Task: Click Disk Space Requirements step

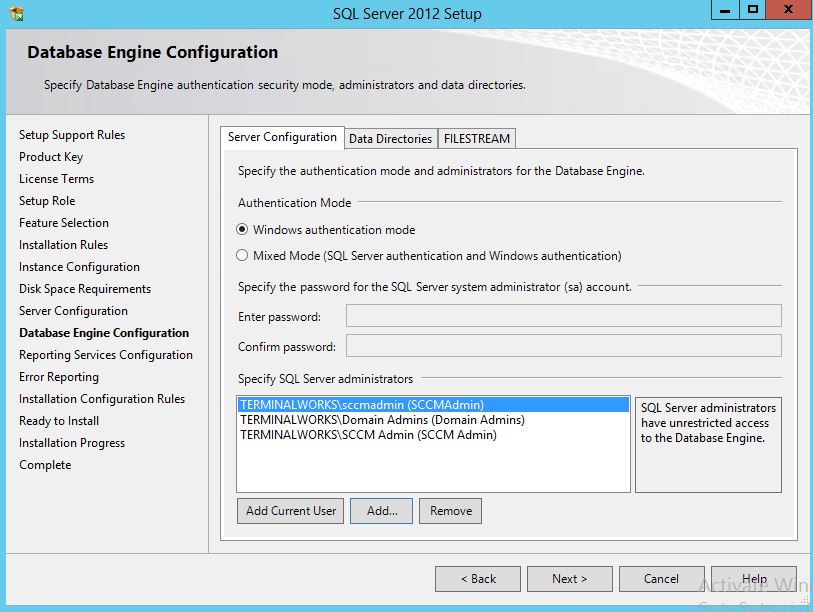Action: point(85,289)
